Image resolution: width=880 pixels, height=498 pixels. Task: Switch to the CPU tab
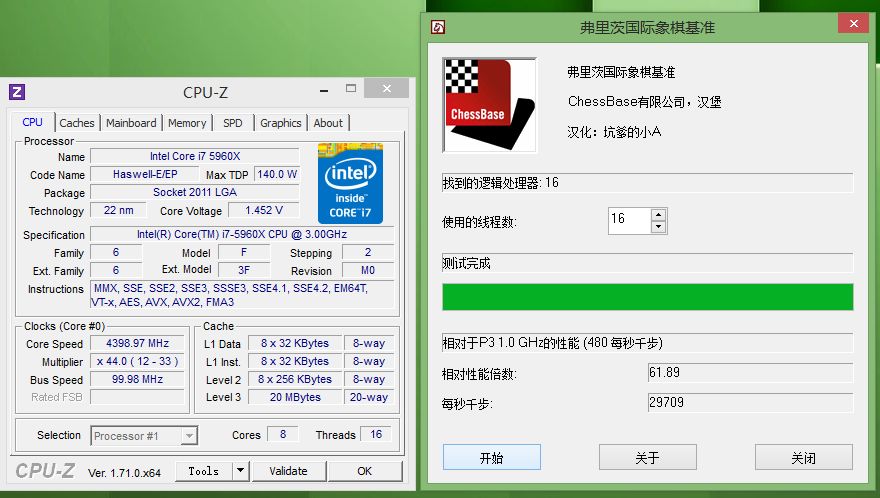[33, 122]
